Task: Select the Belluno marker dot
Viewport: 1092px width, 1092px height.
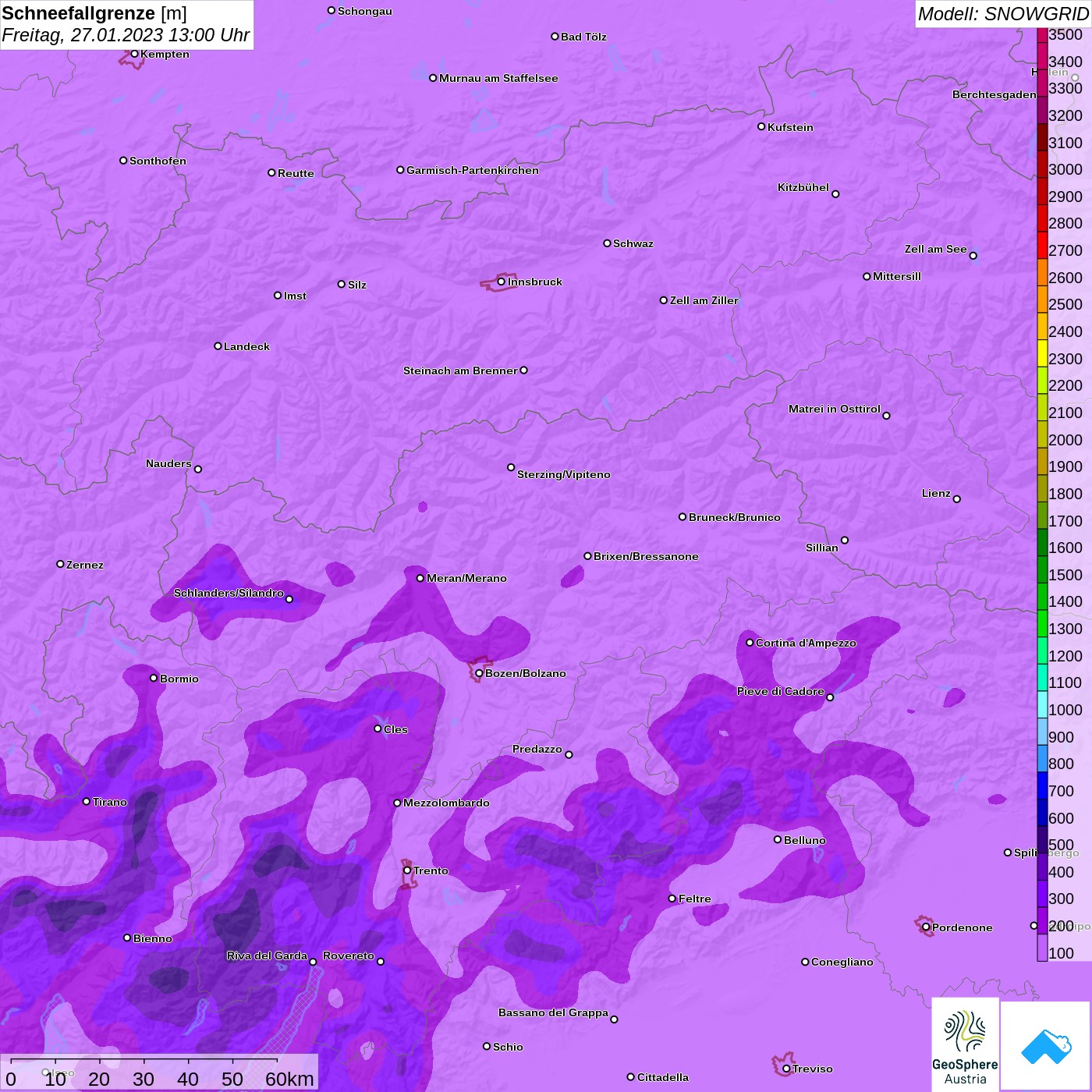Action: [x=778, y=839]
